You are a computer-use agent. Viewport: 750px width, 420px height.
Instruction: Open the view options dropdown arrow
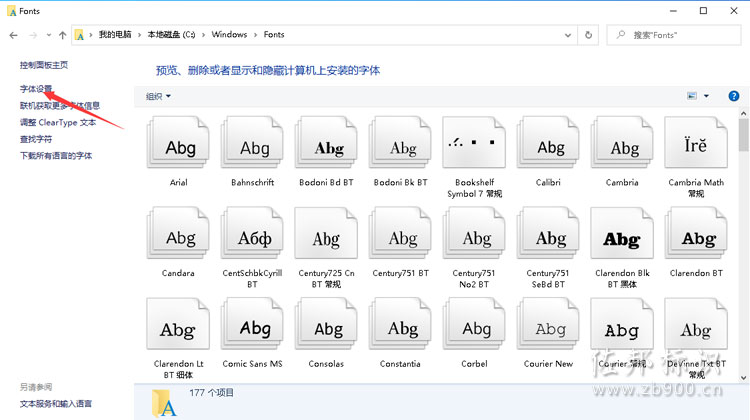click(706, 96)
